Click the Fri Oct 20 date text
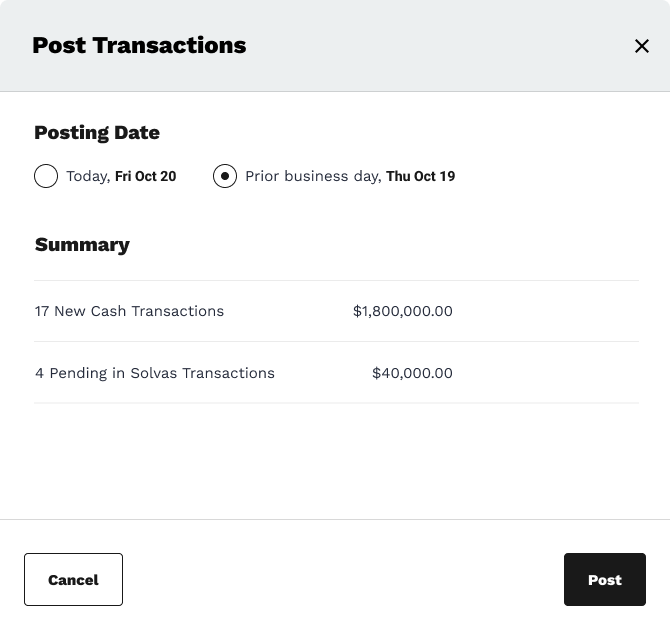670x640 pixels. click(x=145, y=176)
